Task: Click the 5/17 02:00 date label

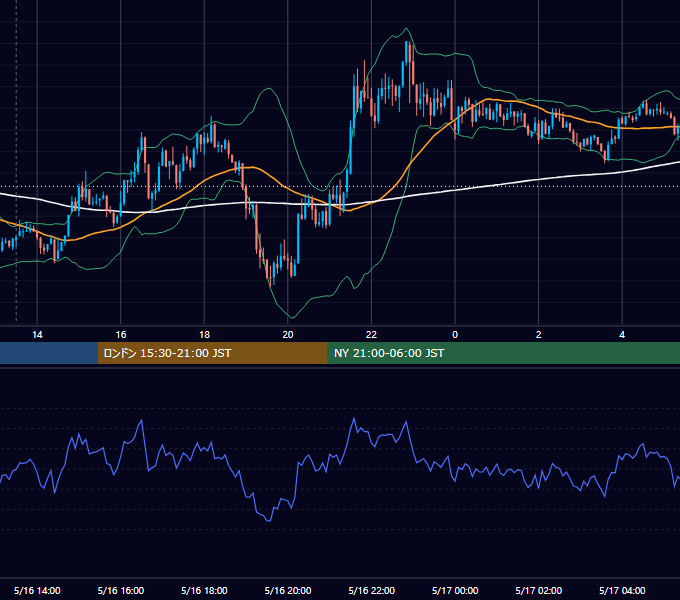Action: click(539, 590)
